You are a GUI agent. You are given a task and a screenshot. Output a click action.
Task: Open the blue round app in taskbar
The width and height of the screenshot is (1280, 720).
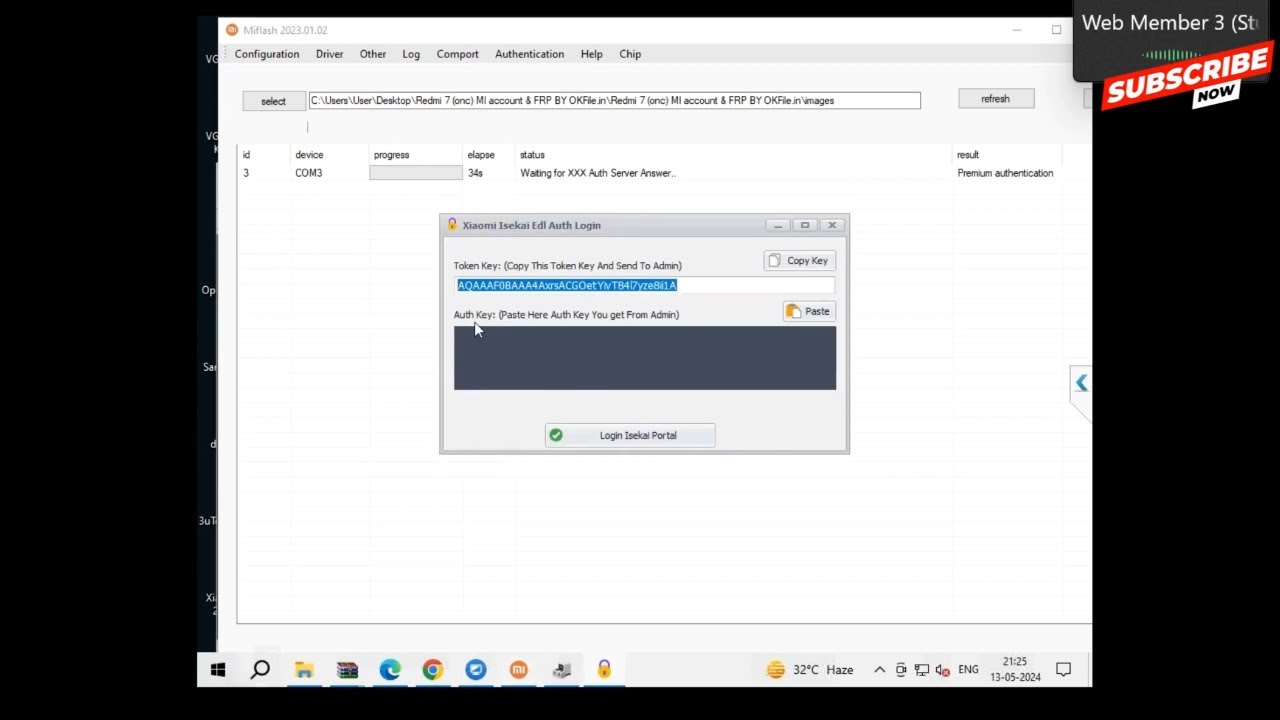pos(476,670)
